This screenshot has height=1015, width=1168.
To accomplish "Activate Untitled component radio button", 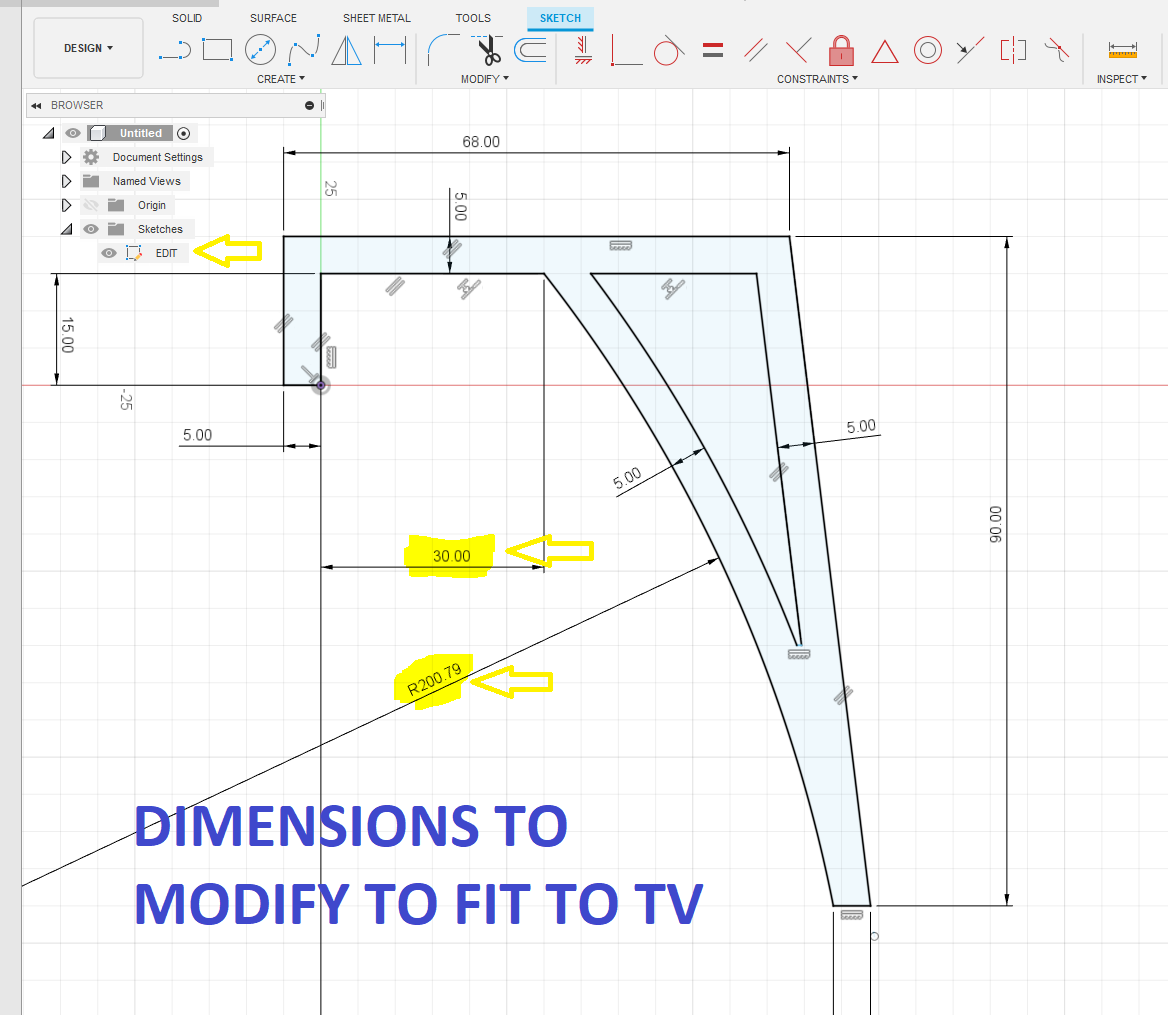I will click(183, 133).
